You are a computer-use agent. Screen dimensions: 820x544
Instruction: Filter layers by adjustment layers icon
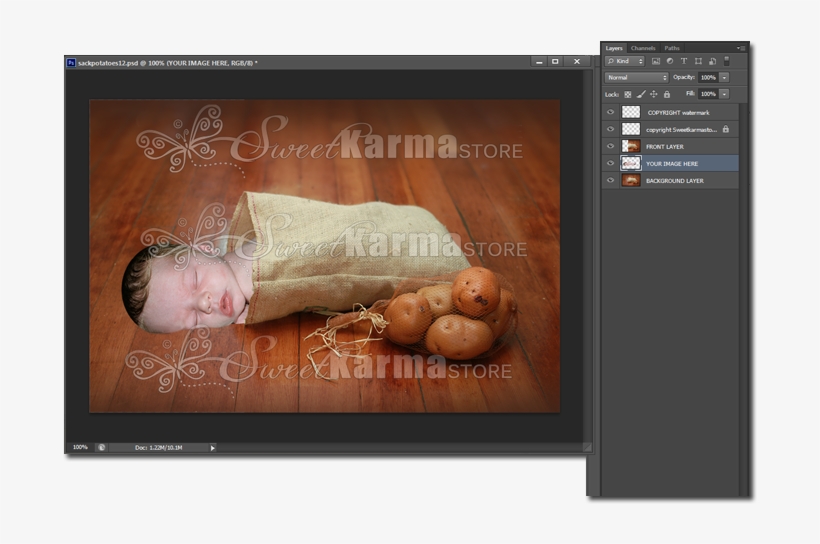(670, 61)
